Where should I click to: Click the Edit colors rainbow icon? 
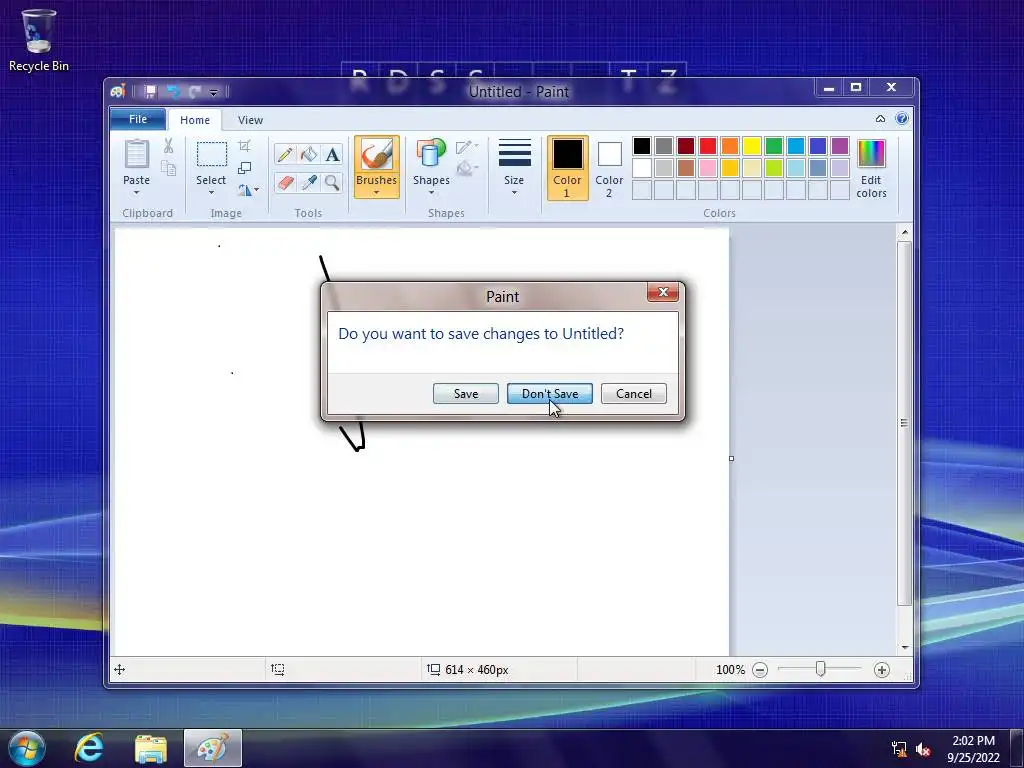(871, 154)
